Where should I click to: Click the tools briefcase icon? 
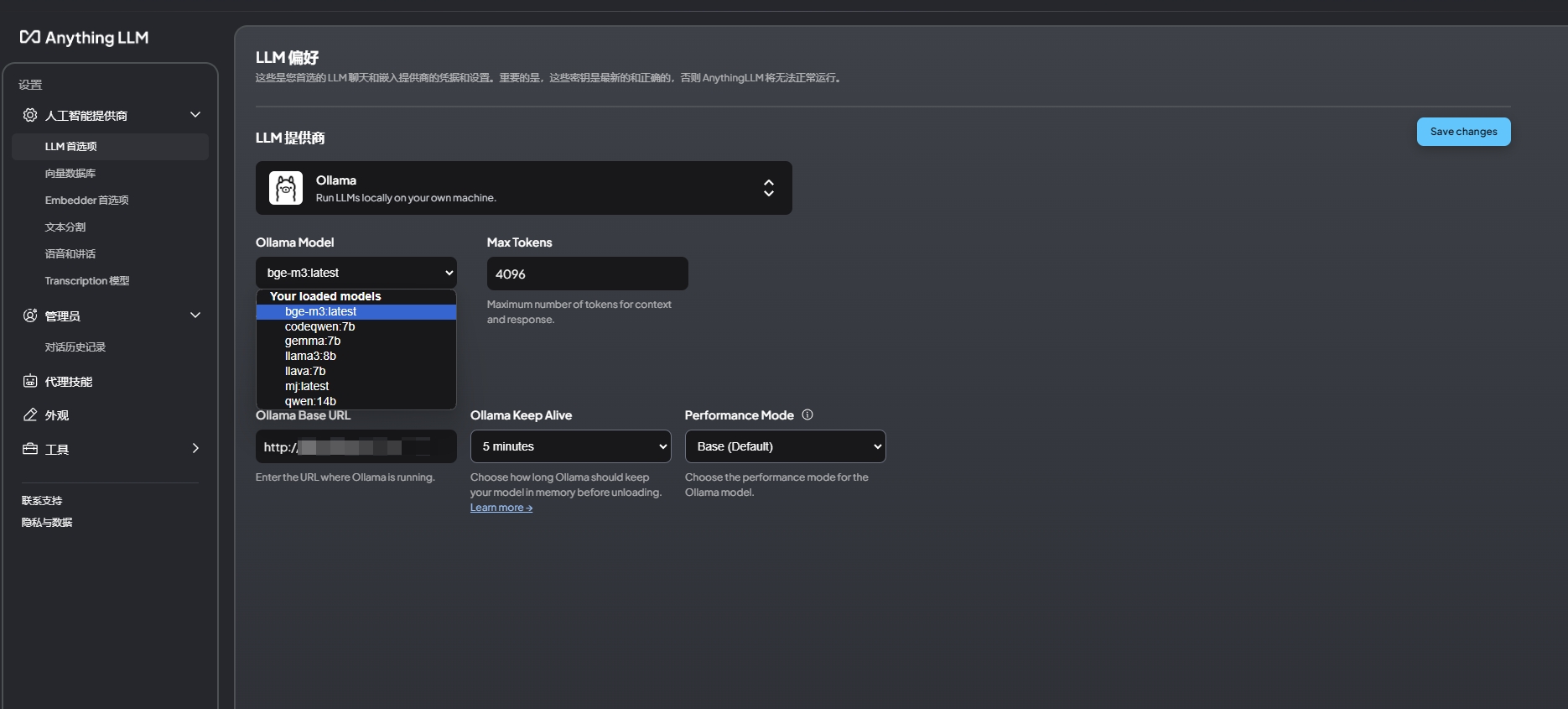click(30, 449)
